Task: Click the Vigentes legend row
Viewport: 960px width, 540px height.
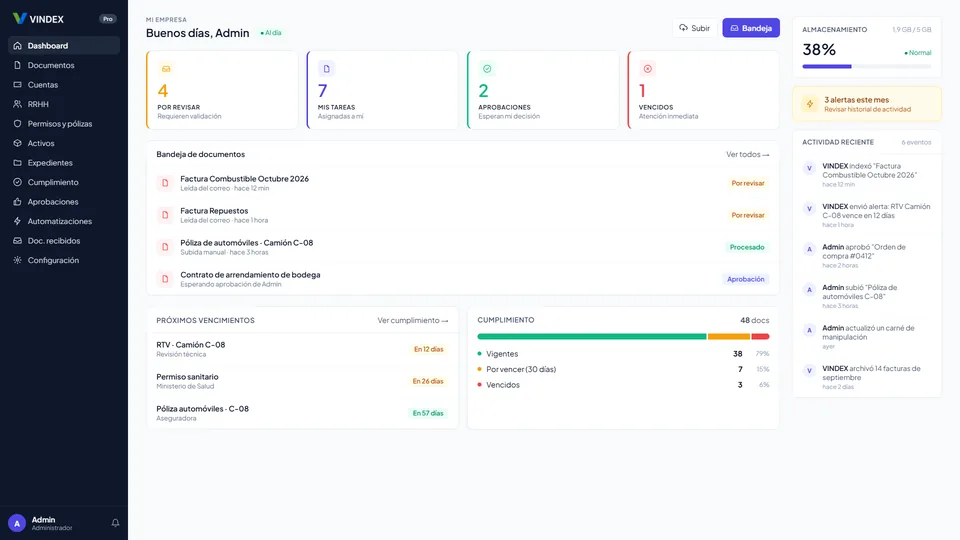Action: point(623,354)
